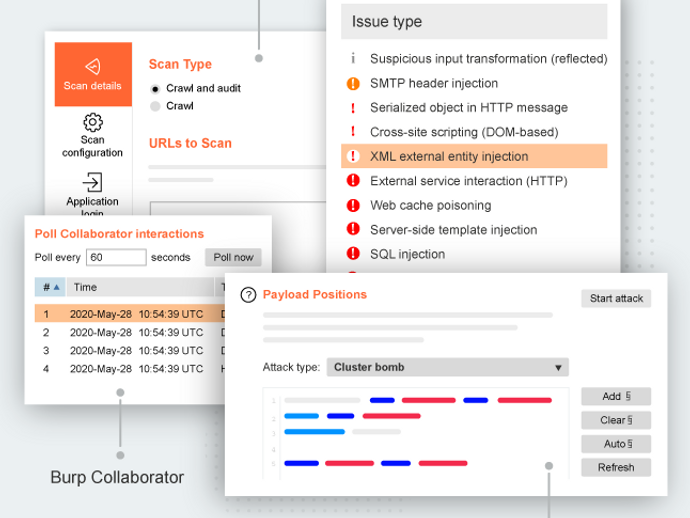Click orange severity icon beside SMTP header injection
The height and width of the screenshot is (518, 690).
coord(353,84)
